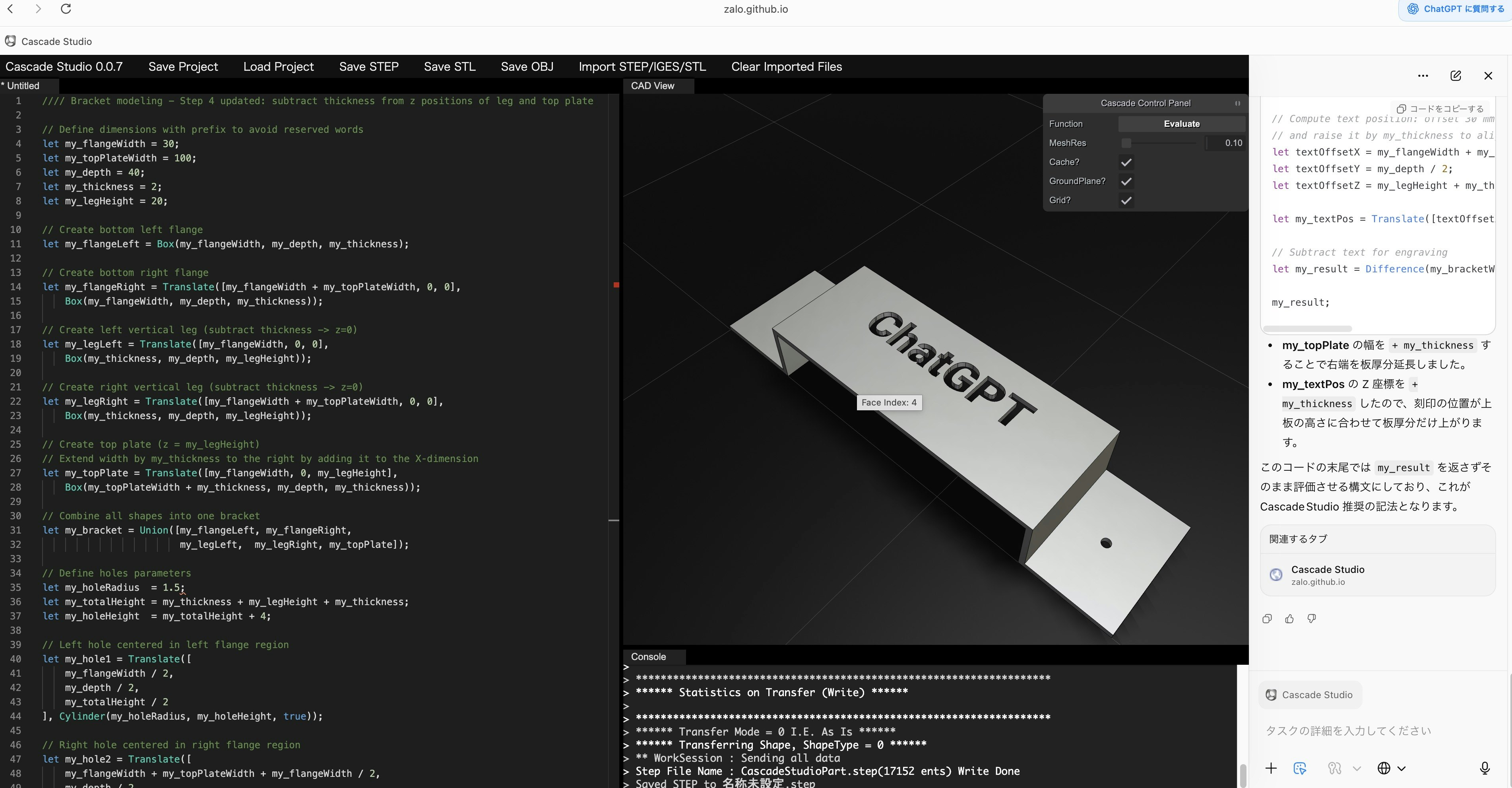Screen dimensions: 1512x788
Task: Give the response a thumbs down
Action: click(x=1311, y=618)
